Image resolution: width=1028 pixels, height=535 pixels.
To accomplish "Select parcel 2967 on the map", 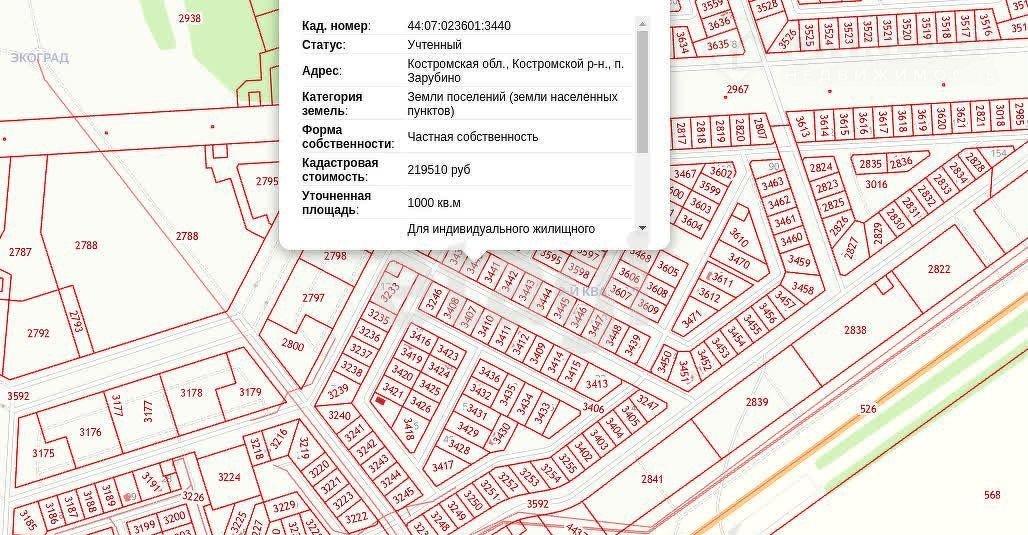I will (737, 90).
